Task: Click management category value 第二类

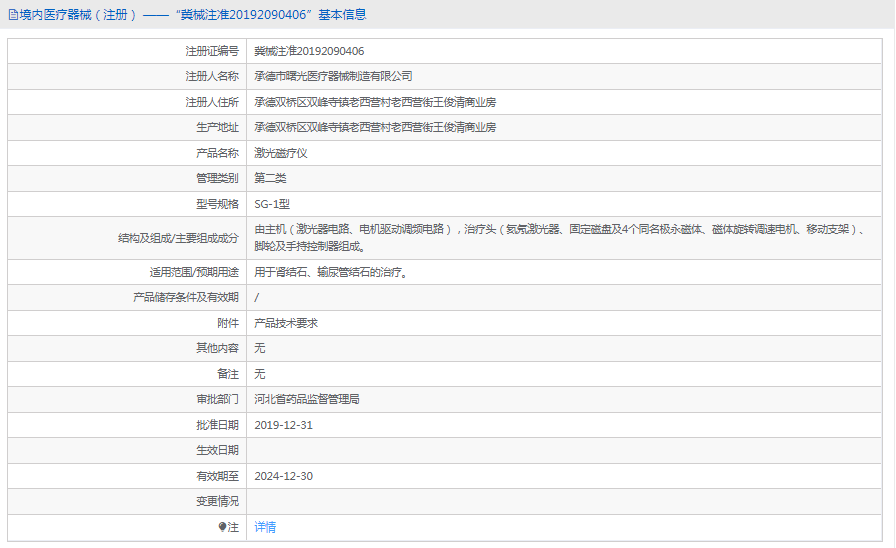Action: (270, 178)
